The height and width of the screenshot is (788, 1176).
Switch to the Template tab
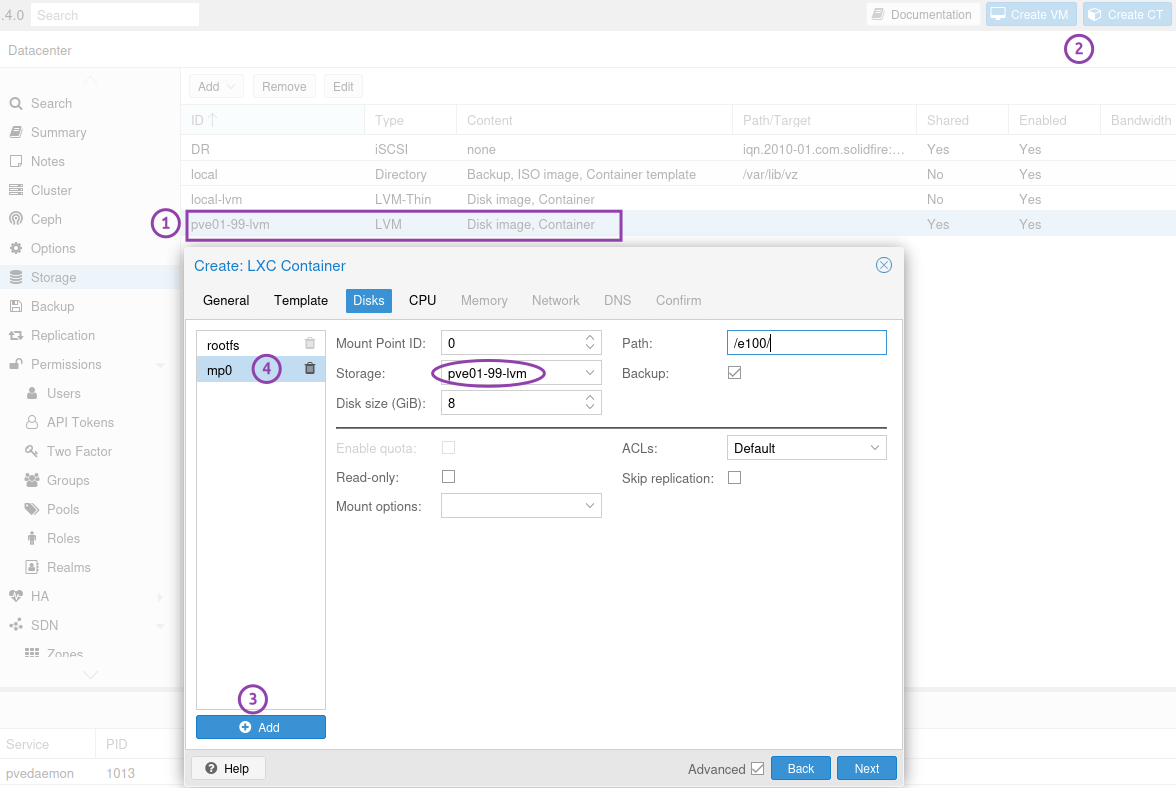[301, 300]
